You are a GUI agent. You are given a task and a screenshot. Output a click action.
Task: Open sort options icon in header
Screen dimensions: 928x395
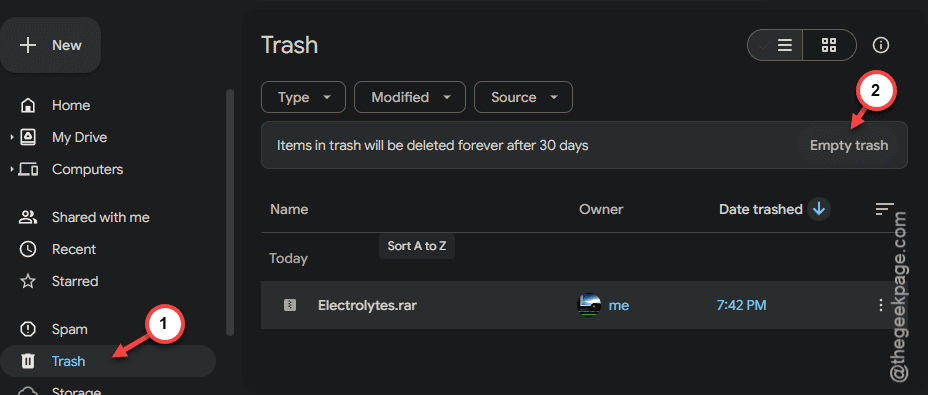884,208
